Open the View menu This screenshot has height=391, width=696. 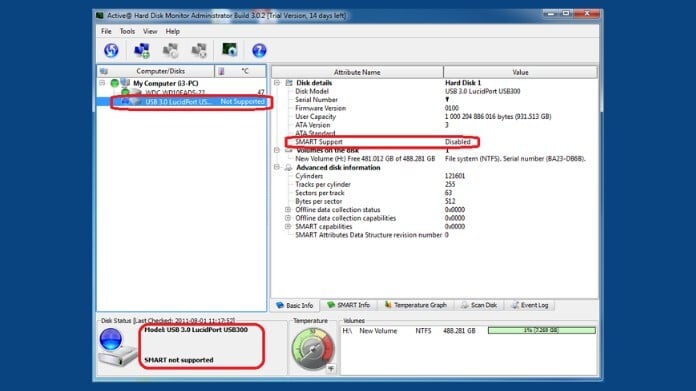click(150, 32)
